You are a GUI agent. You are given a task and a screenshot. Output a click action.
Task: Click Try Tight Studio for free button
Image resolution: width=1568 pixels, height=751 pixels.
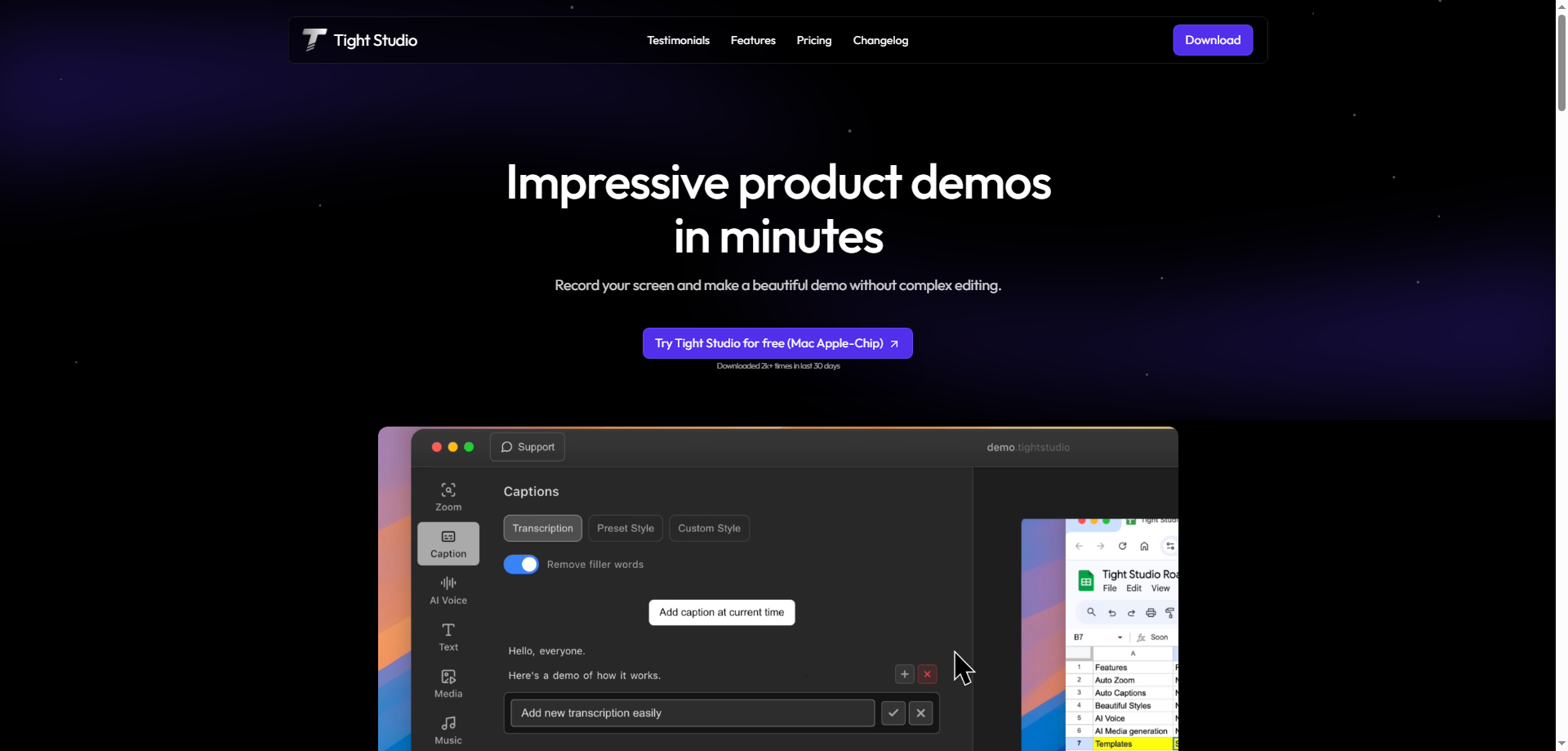pos(777,343)
